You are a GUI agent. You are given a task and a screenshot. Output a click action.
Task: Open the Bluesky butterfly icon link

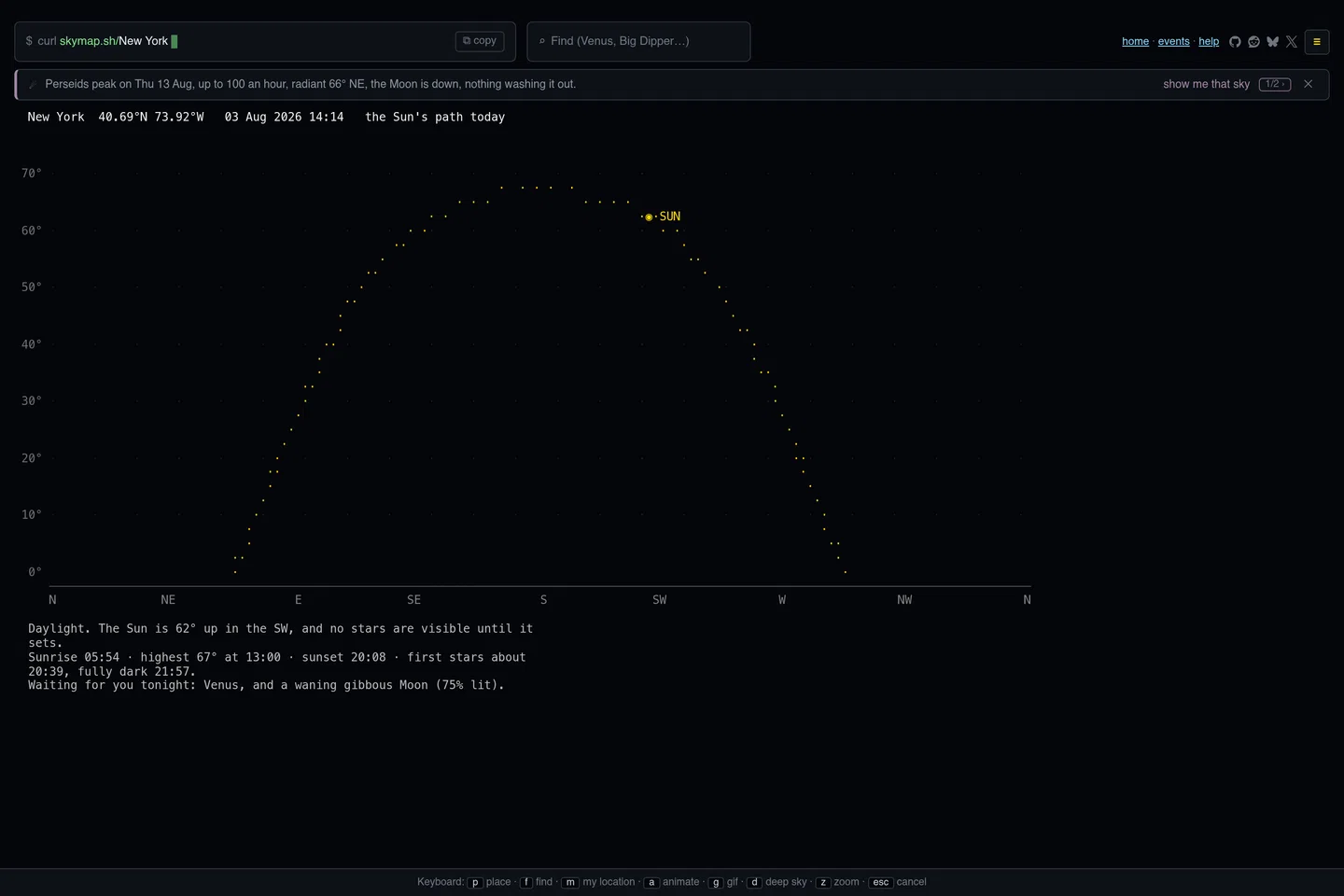click(1272, 42)
